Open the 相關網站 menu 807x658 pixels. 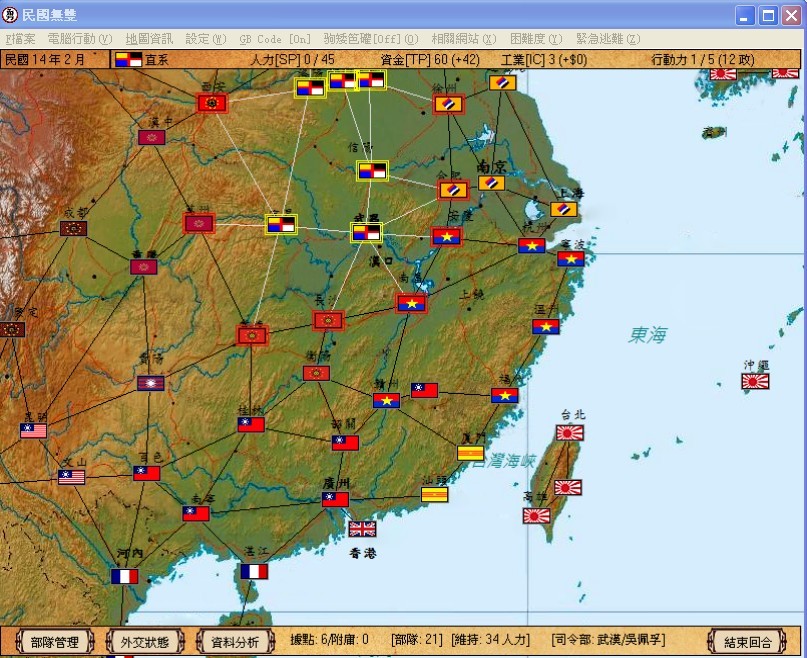click(x=464, y=39)
